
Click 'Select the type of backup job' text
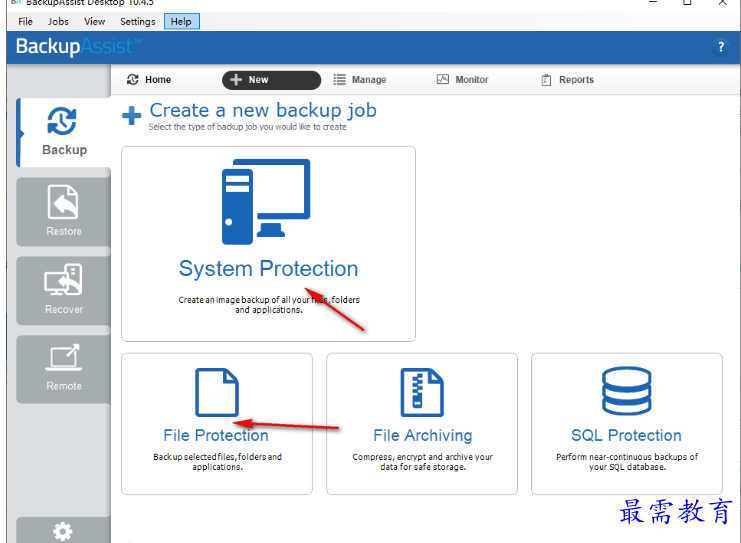point(247,127)
